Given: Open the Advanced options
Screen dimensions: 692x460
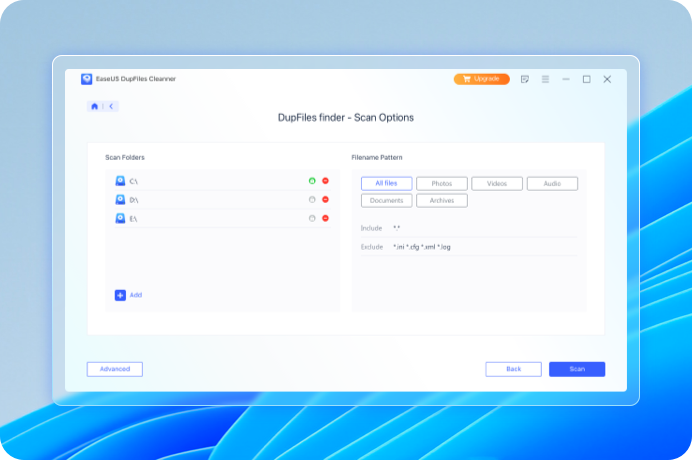Looking at the screenshot, I should click(115, 369).
